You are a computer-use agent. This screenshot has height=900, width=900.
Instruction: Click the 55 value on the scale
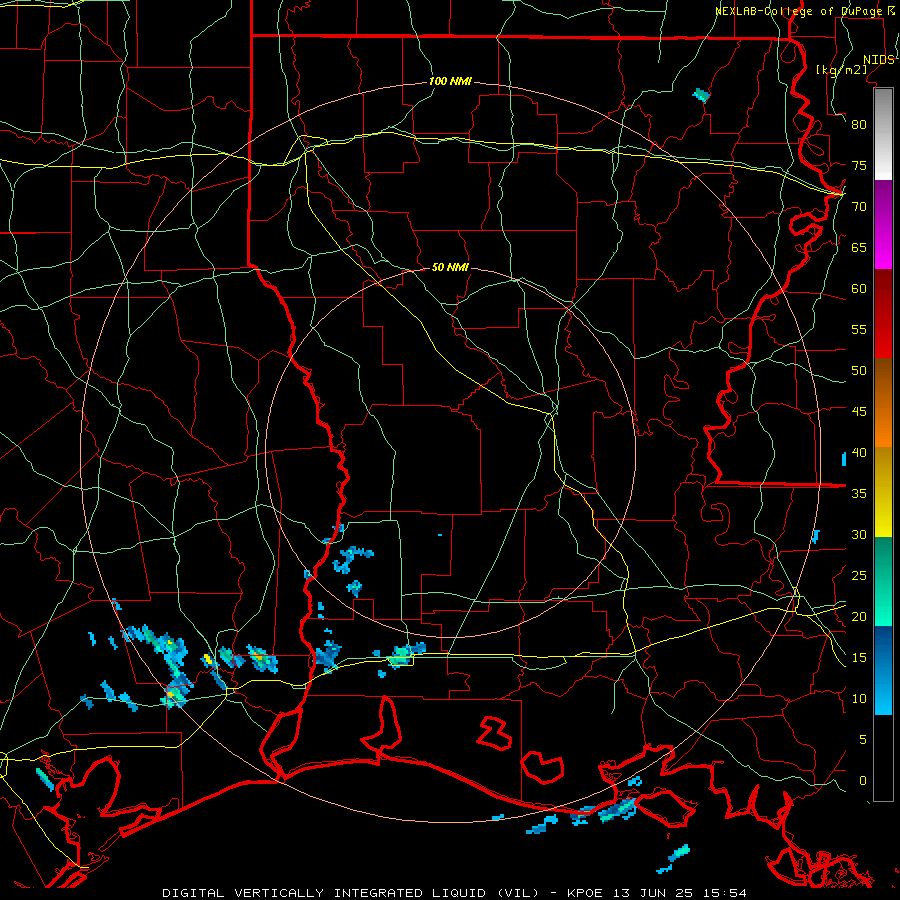click(859, 329)
